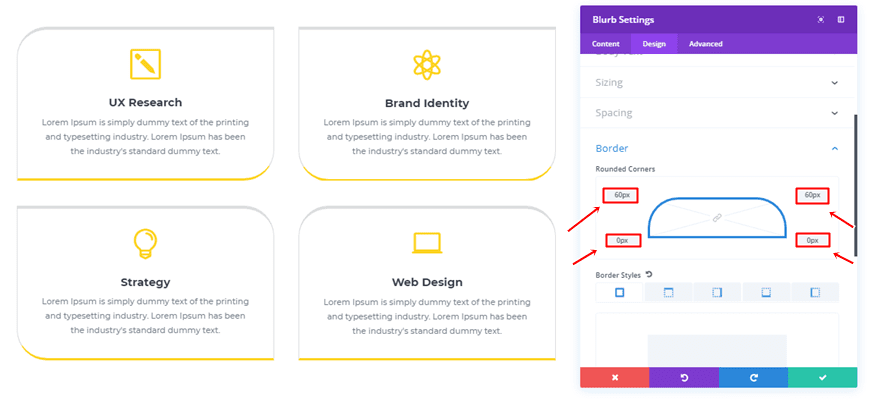Viewport: 880px width, 405px height.
Task: Expand the Spacing section
Action: 717,113
